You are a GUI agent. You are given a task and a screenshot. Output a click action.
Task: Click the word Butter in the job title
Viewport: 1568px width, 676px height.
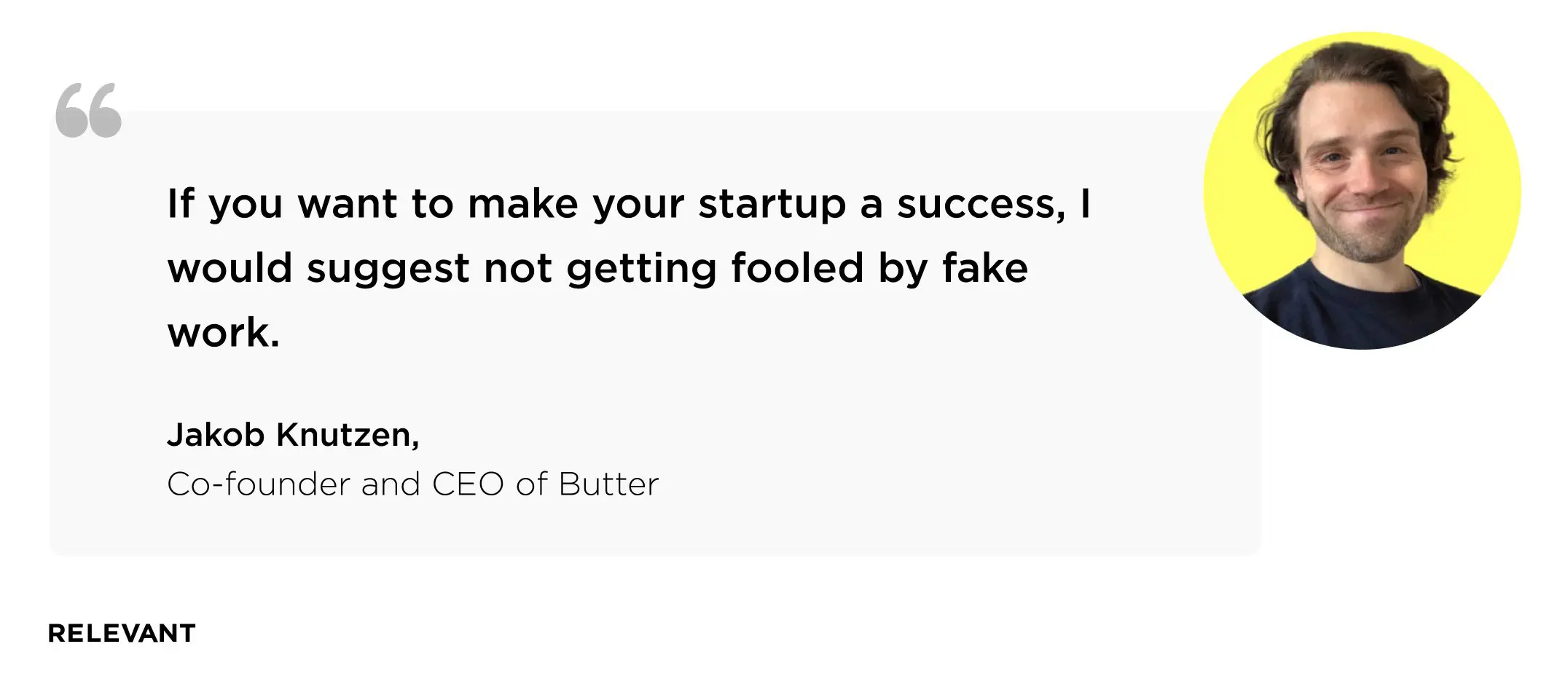click(x=608, y=484)
